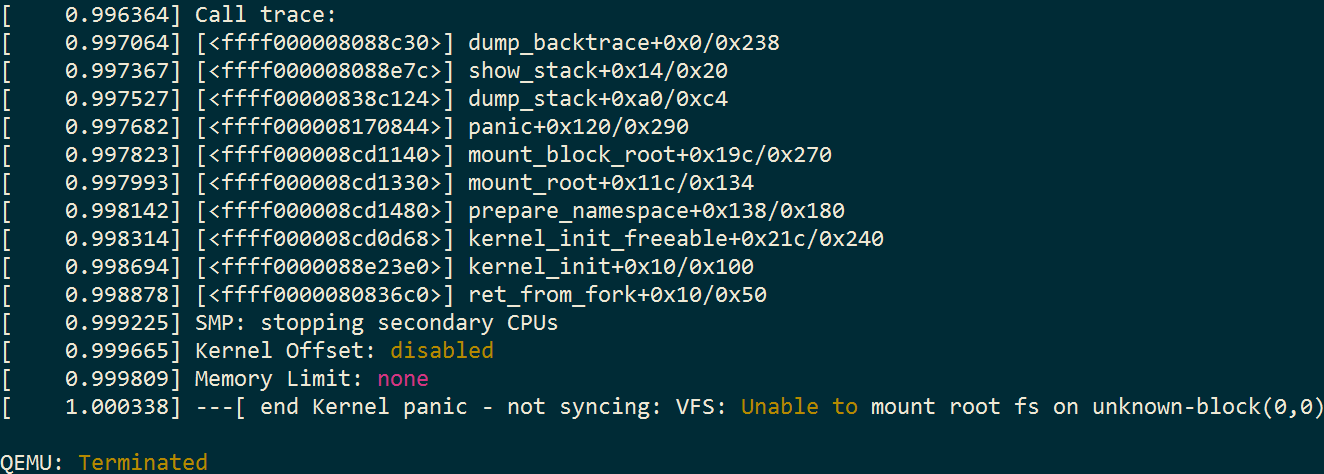Click the pink 'none' Memory Limit value
Image resolution: width=1324 pixels, height=474 pixels.
(x=402, y=379)
